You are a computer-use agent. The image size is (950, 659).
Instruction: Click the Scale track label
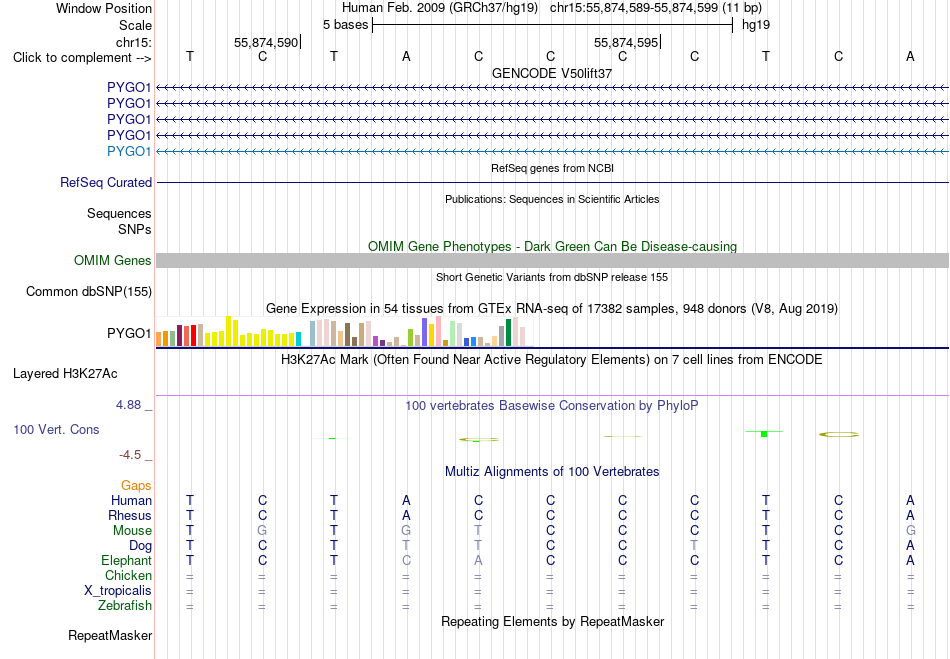135,25
